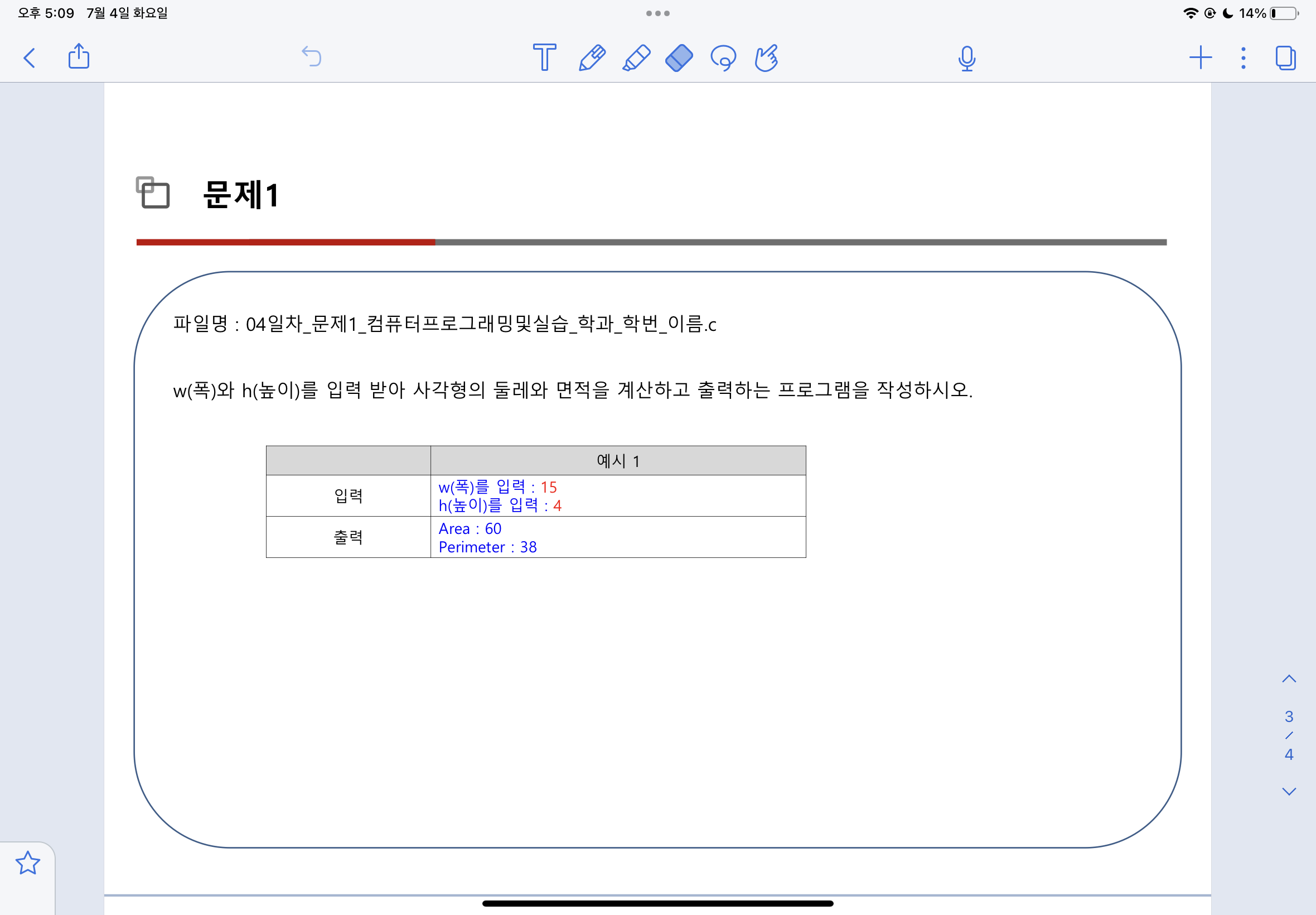The width and height of the screenshot is (1316, 915).
Task: Tap the battery status indicator
Action: 1283,13
